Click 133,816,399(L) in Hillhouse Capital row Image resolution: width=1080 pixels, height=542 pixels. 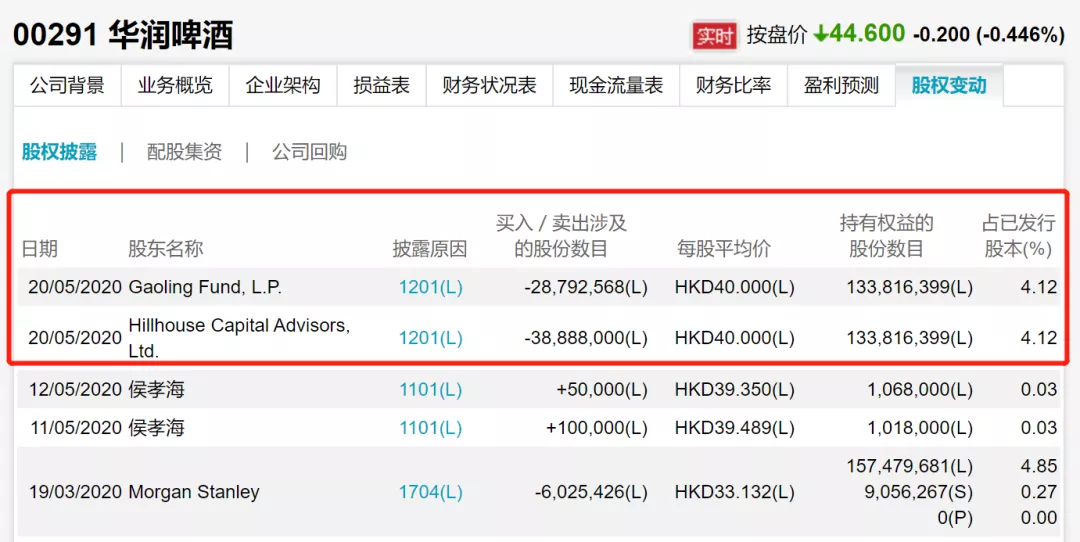tap(909, 338)
